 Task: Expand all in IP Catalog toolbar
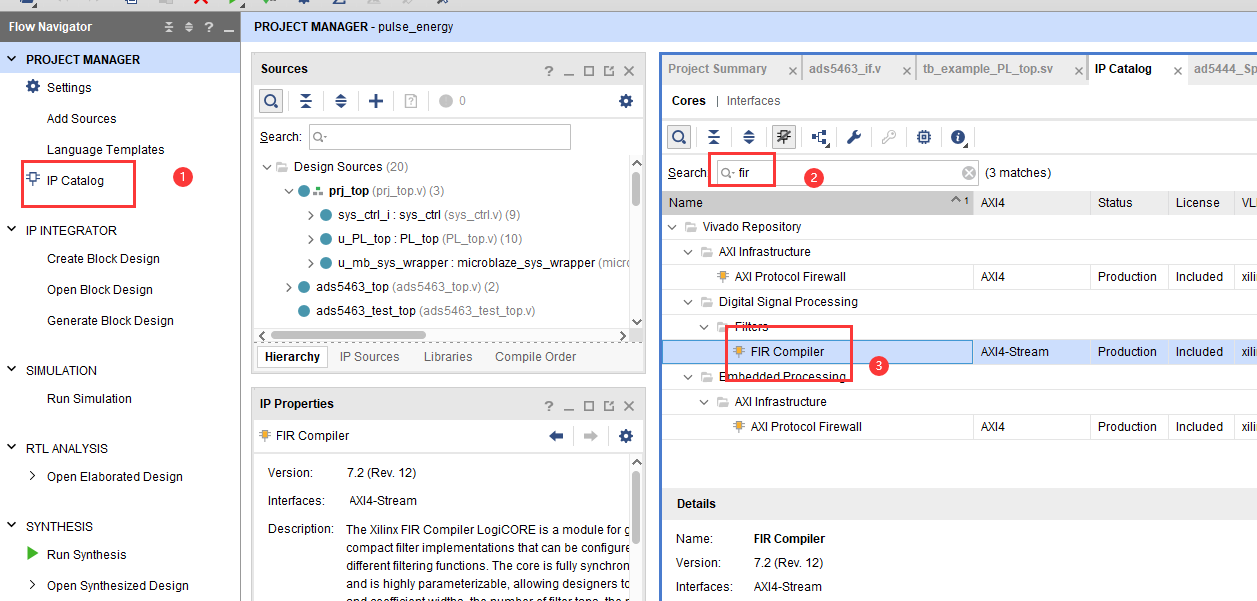(749, 137)
